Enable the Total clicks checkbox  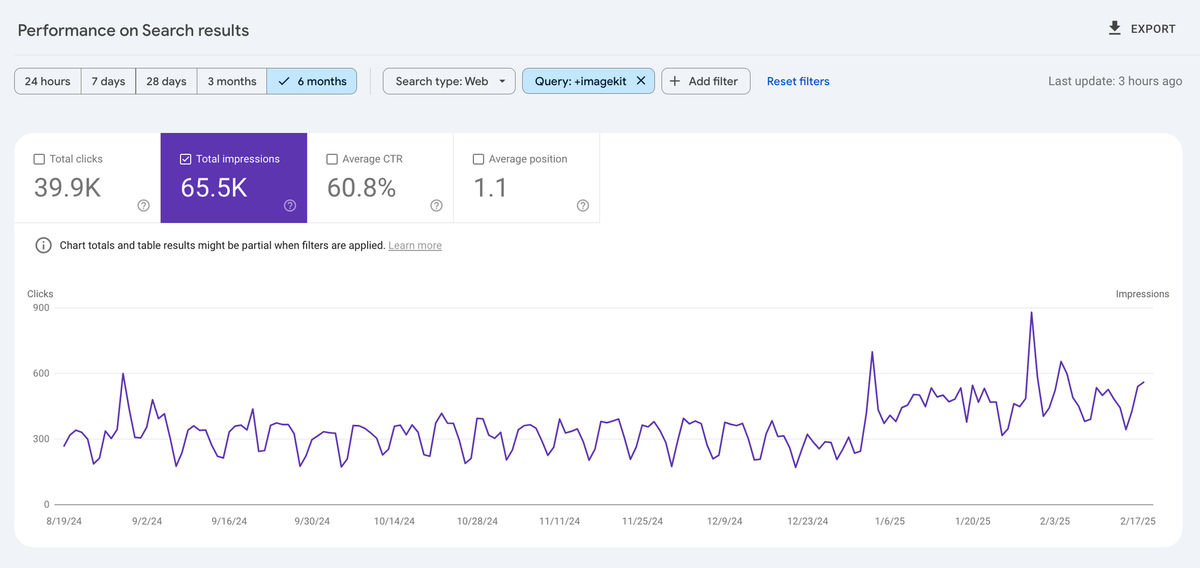click(x=39, y=159)
